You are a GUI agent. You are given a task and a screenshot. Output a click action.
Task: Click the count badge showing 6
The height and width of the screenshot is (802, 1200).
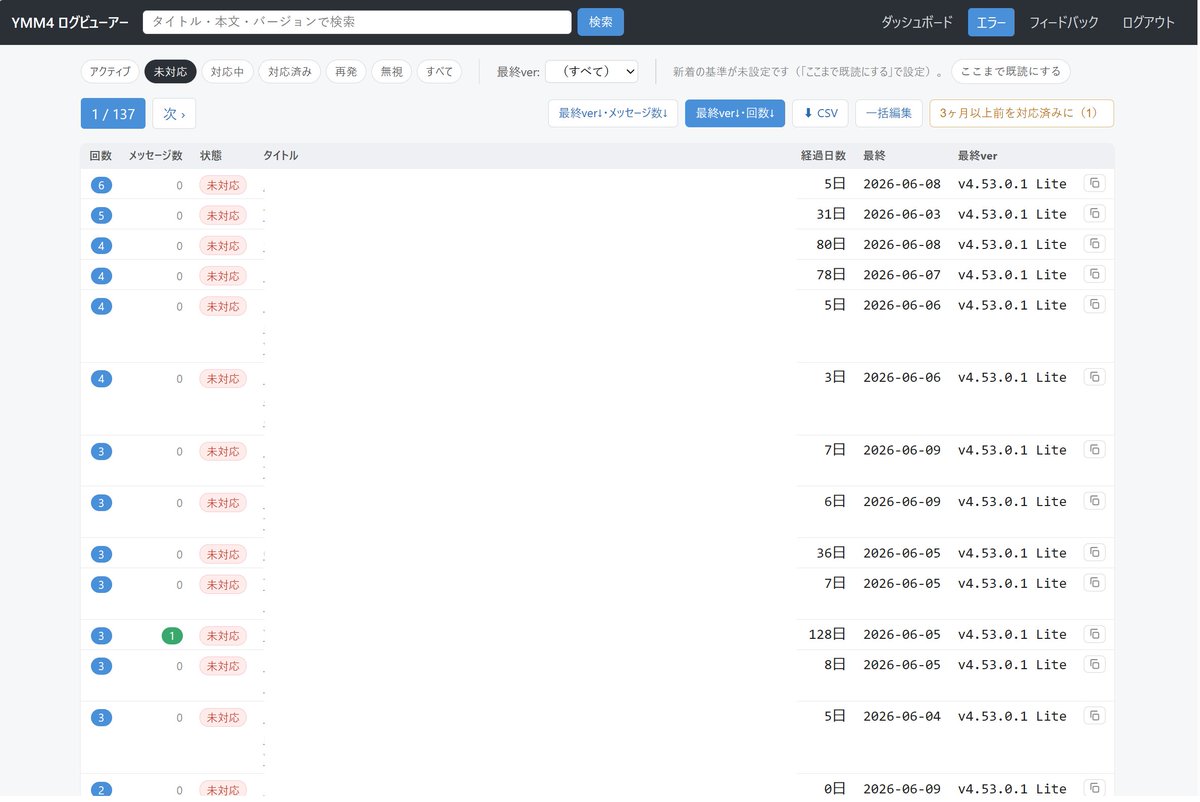[101, 185]
